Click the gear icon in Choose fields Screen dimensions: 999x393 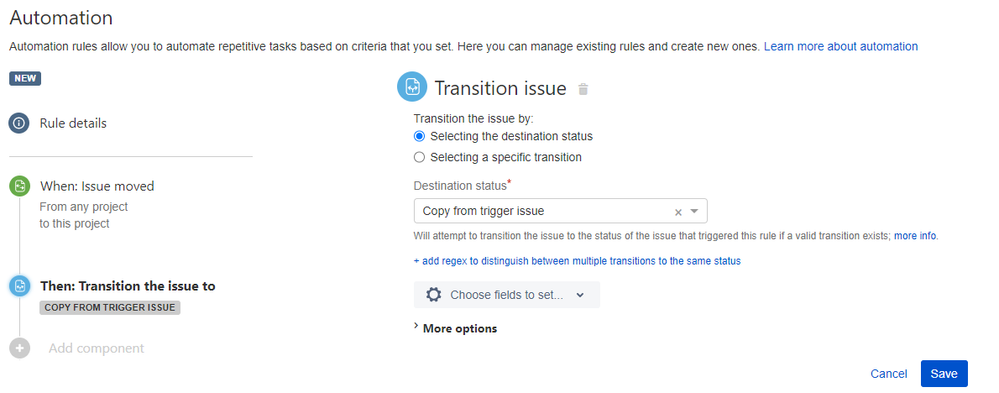[x=434, y=295]
